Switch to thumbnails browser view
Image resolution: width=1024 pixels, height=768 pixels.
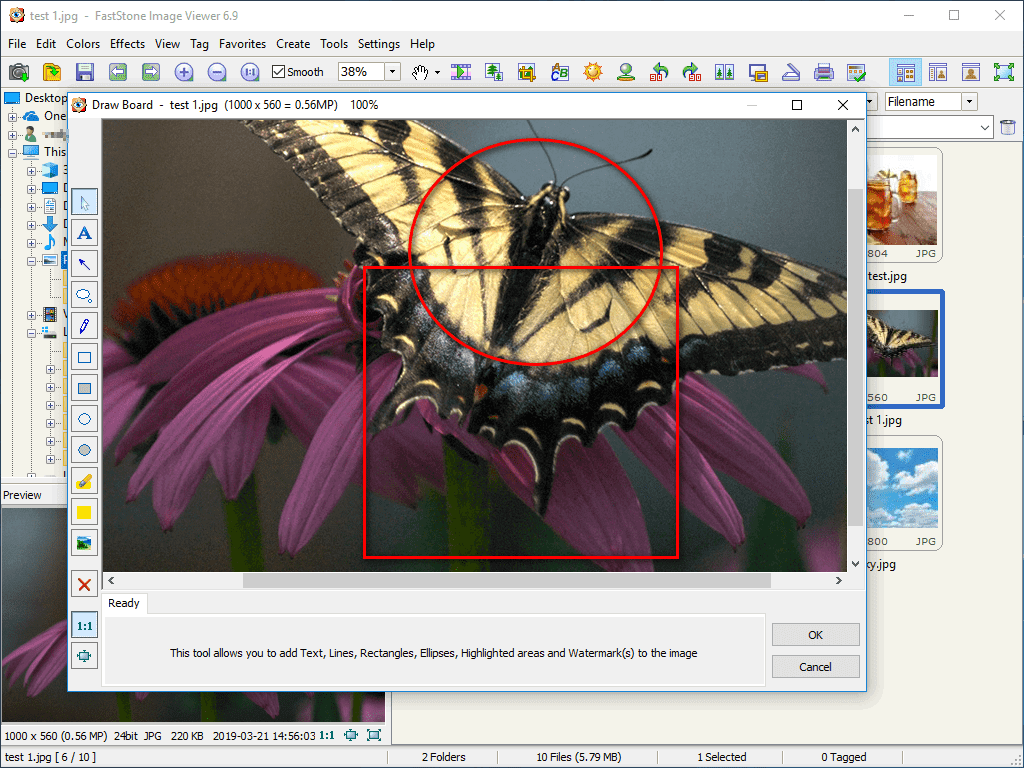coord(905,72)
